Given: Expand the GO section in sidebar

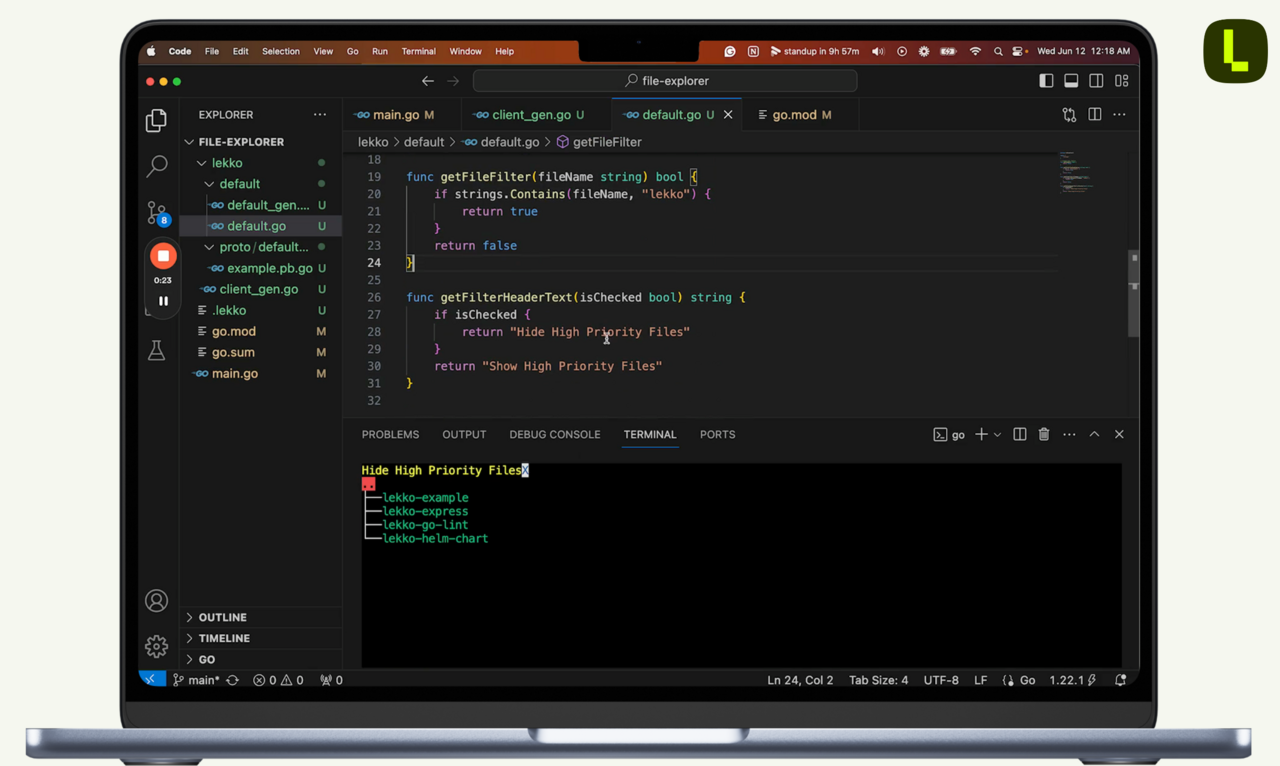Looking at the screenshot, I should click(x=206, y=659).
